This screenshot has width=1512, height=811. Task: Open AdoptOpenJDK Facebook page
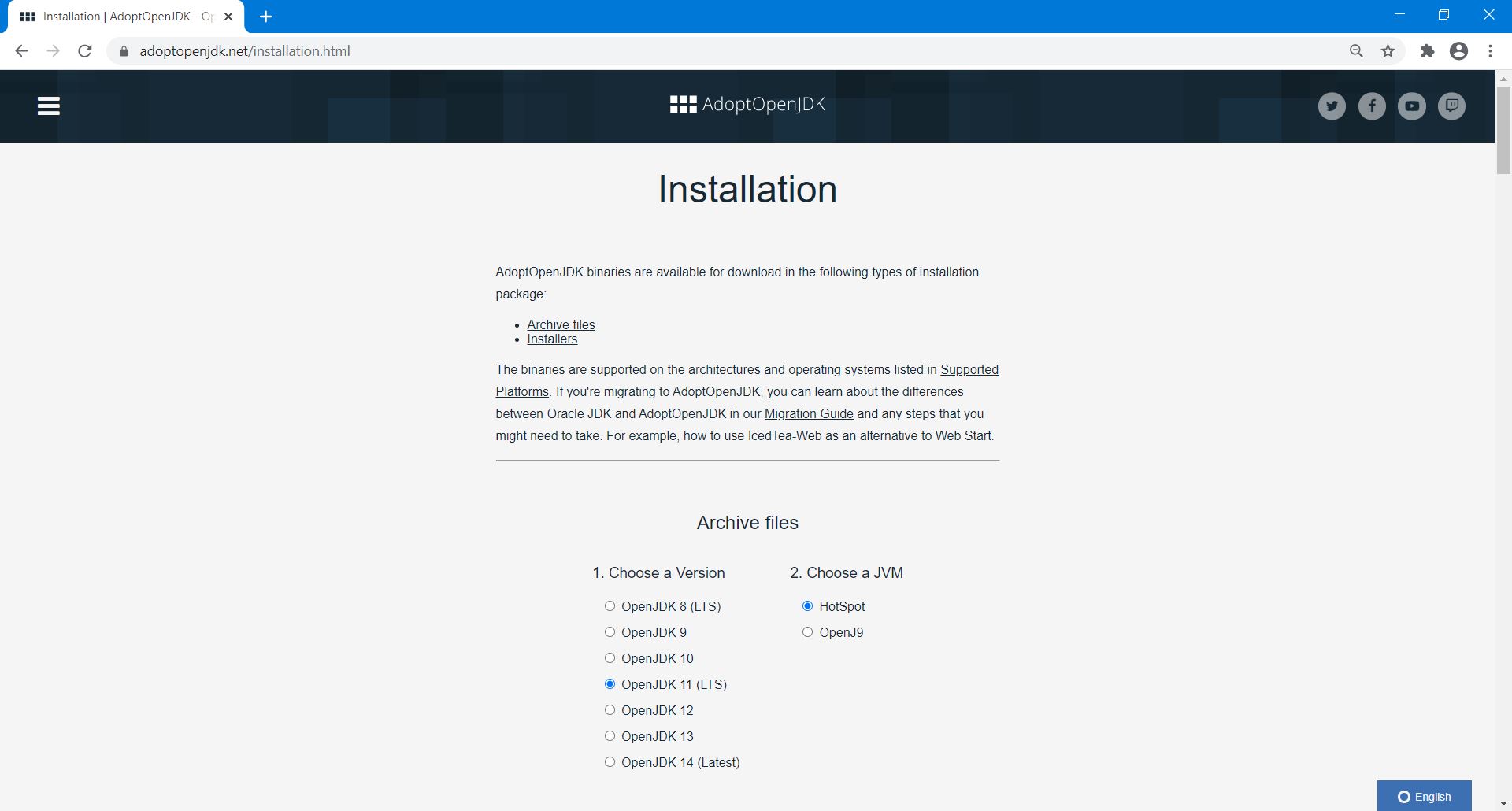tap(1372, 106)
